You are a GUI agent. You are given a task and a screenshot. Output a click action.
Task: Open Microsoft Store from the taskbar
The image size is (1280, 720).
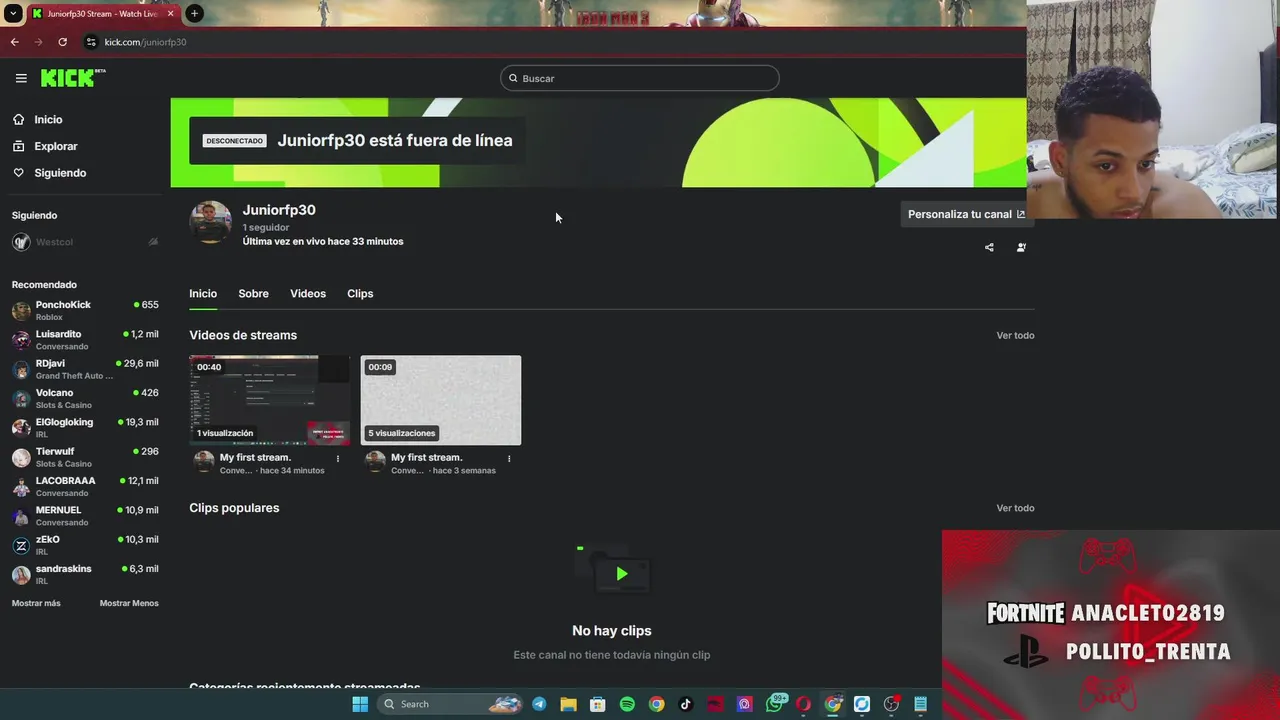pyautogui.click(x=597, y=704)
